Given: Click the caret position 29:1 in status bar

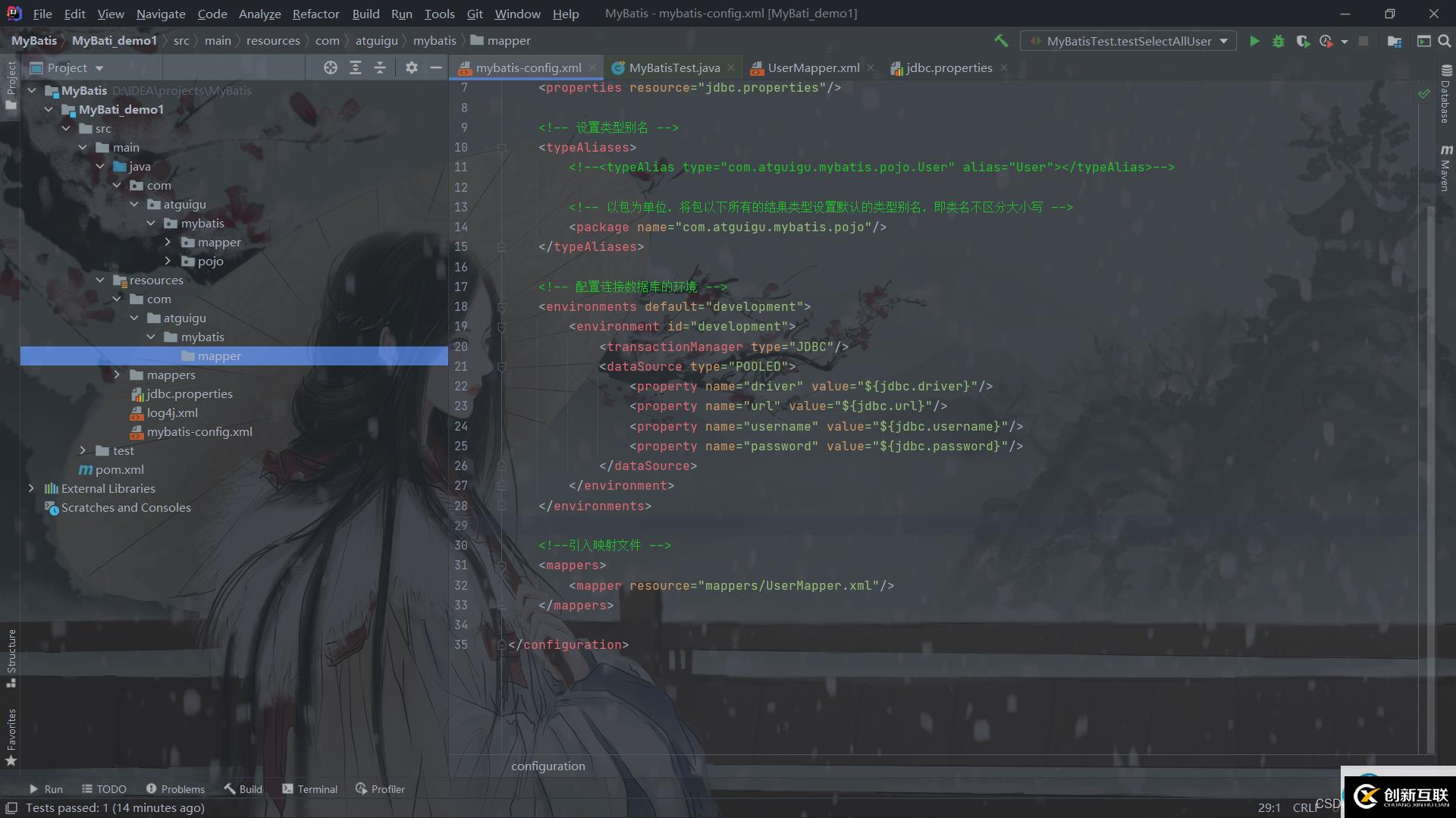Looking at the screenshot, I should [1269, 808].
